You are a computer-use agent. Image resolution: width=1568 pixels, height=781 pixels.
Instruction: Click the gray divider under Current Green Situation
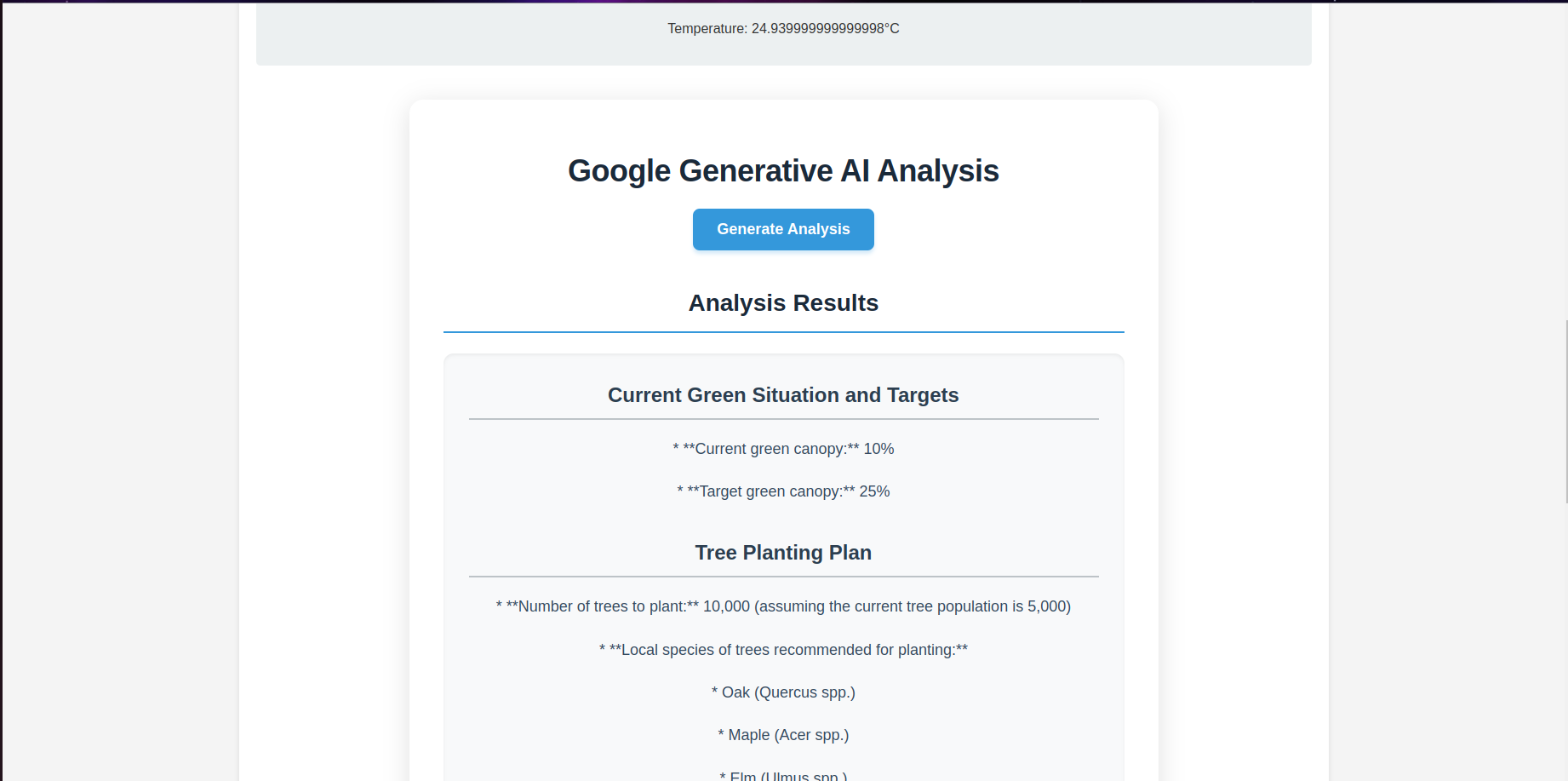(783, 419)
